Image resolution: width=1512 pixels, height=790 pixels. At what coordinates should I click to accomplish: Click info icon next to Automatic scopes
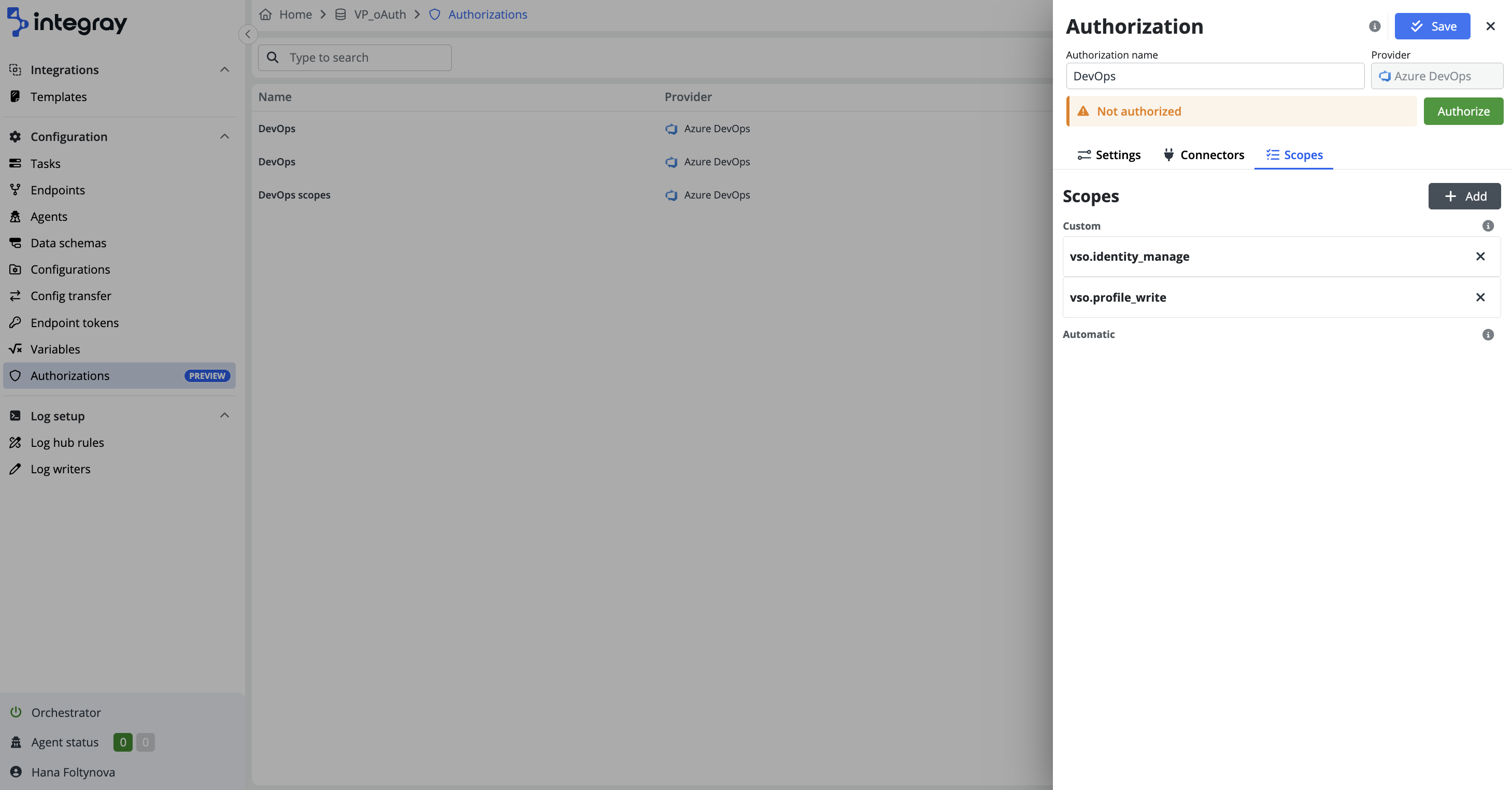coord(1487,334)
